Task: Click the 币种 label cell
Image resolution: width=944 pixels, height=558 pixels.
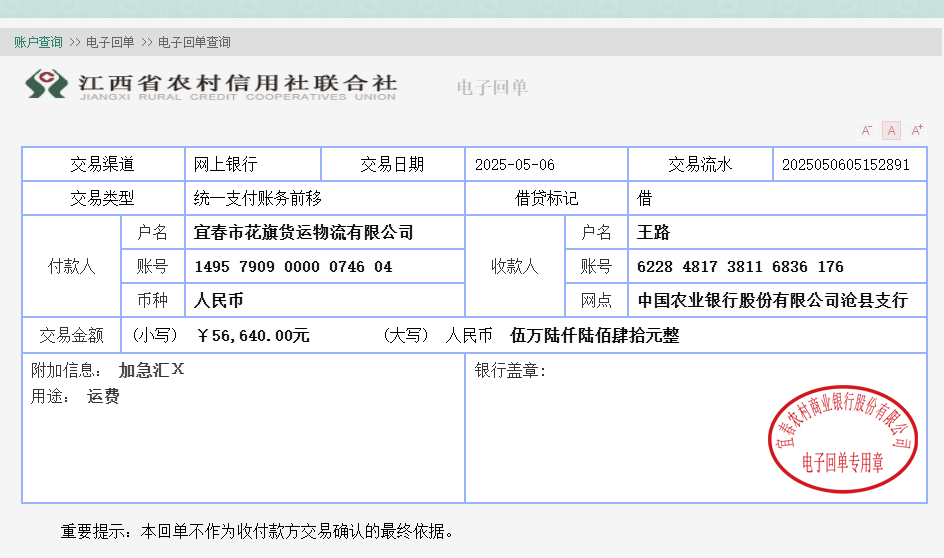Action: coord(152,300)
